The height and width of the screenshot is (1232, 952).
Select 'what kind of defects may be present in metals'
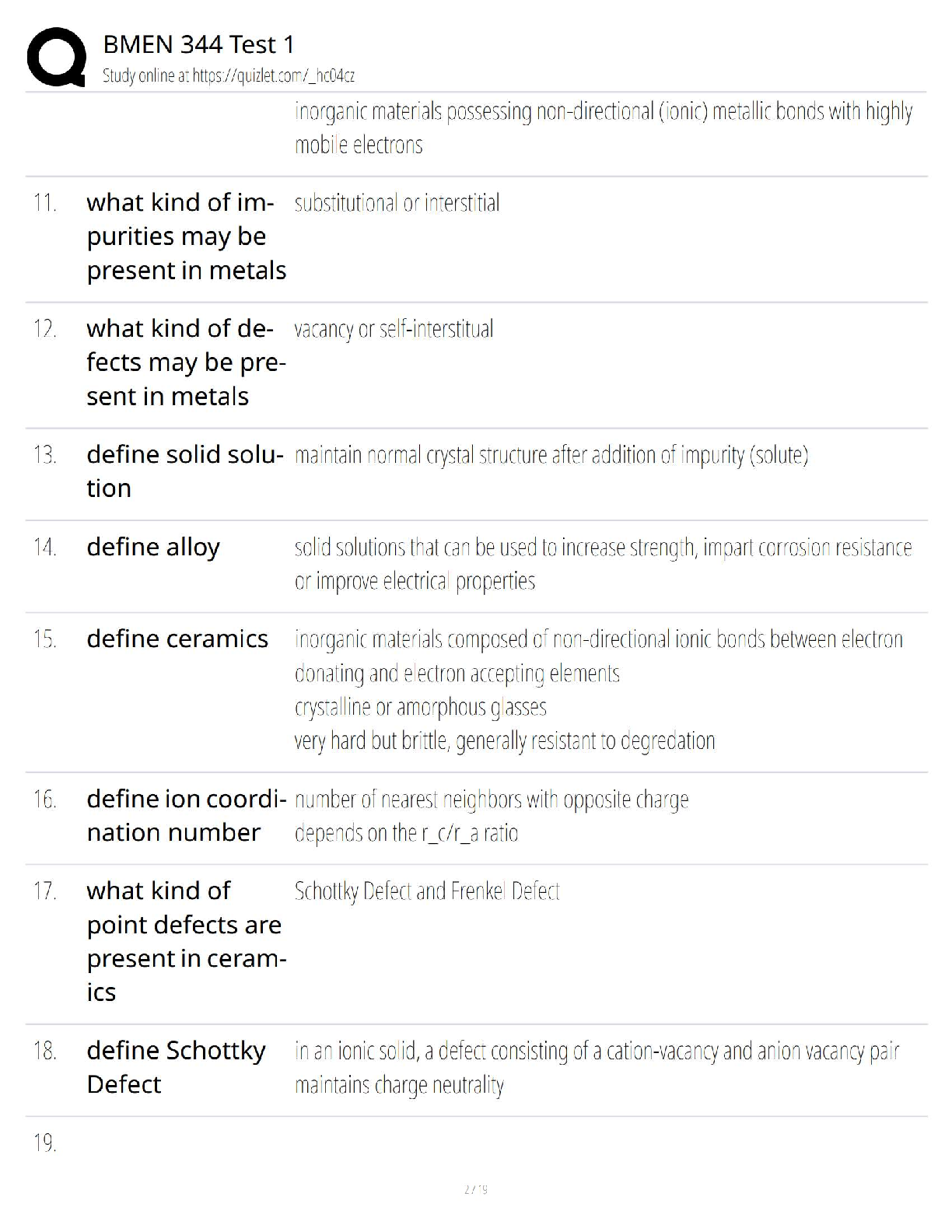(186, 362)
